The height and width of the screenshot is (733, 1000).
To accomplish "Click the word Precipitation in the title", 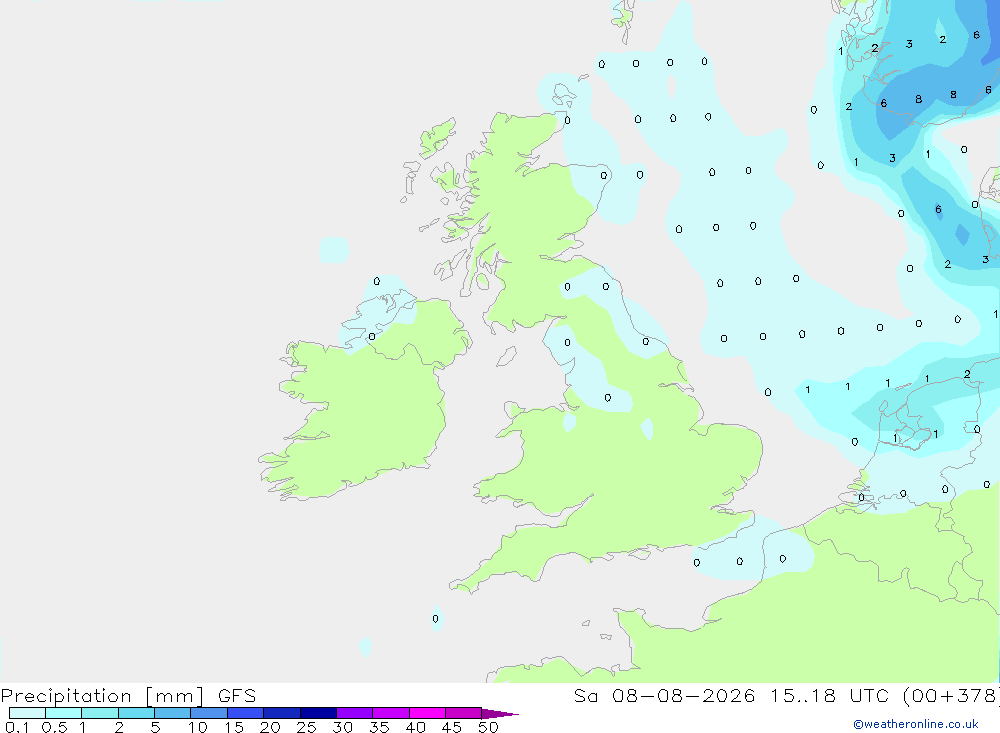I will coord(66,696).
